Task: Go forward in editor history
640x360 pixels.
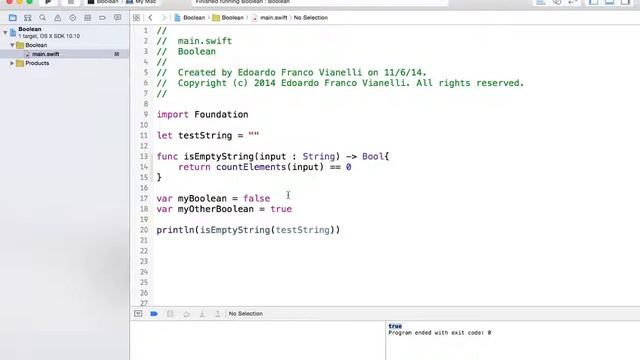Action: (164, 18)
